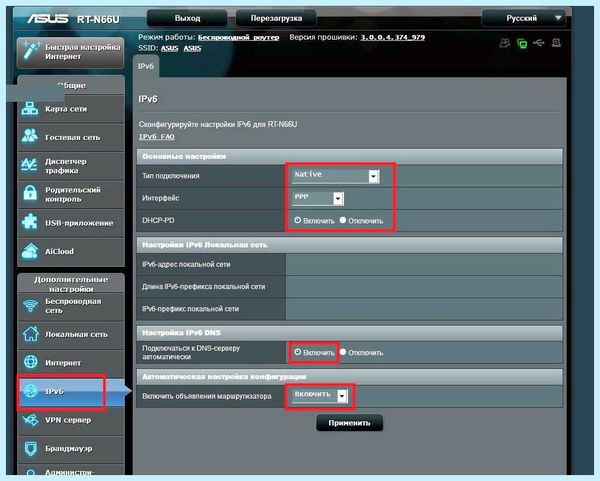Click the Настройка IPv6 DNS header

(x=349, y=333)
